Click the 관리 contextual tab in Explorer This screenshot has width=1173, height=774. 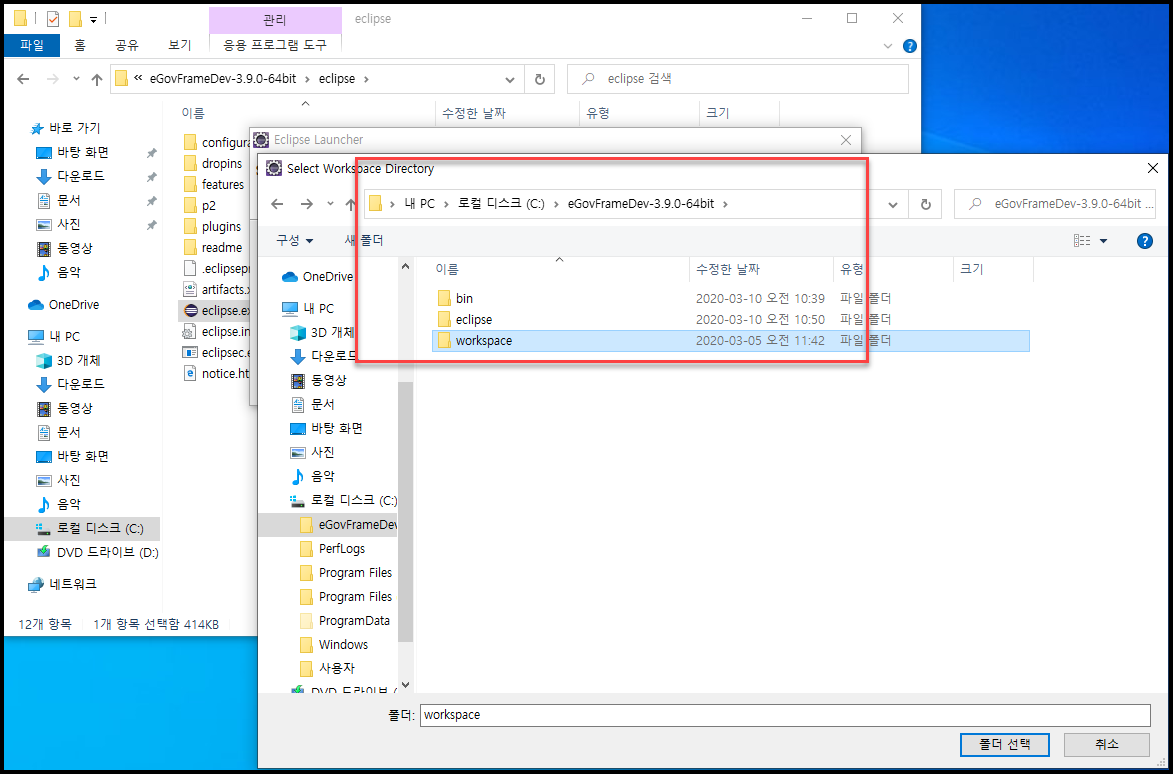275,19
